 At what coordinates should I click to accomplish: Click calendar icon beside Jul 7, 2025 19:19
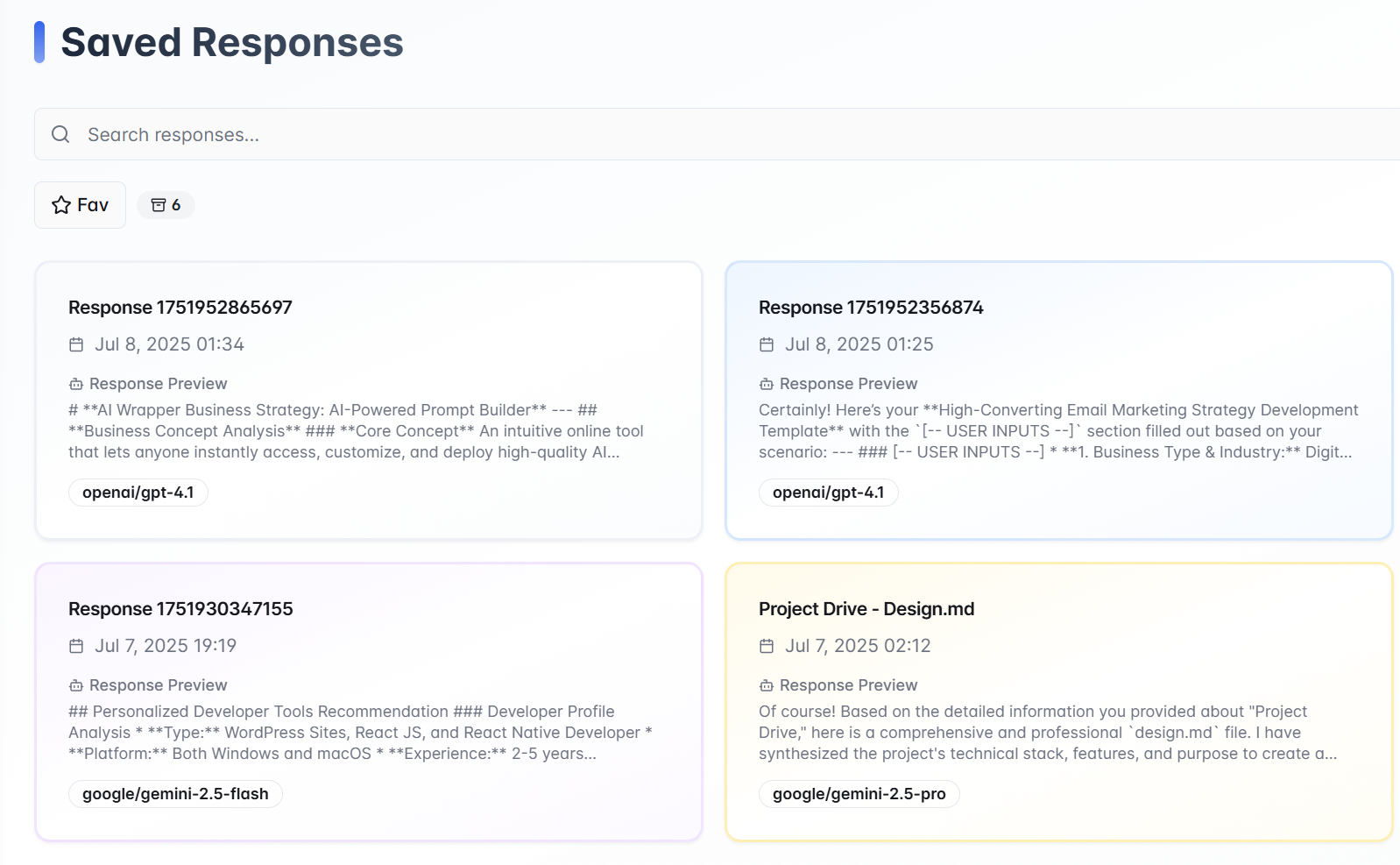[76, 647]
